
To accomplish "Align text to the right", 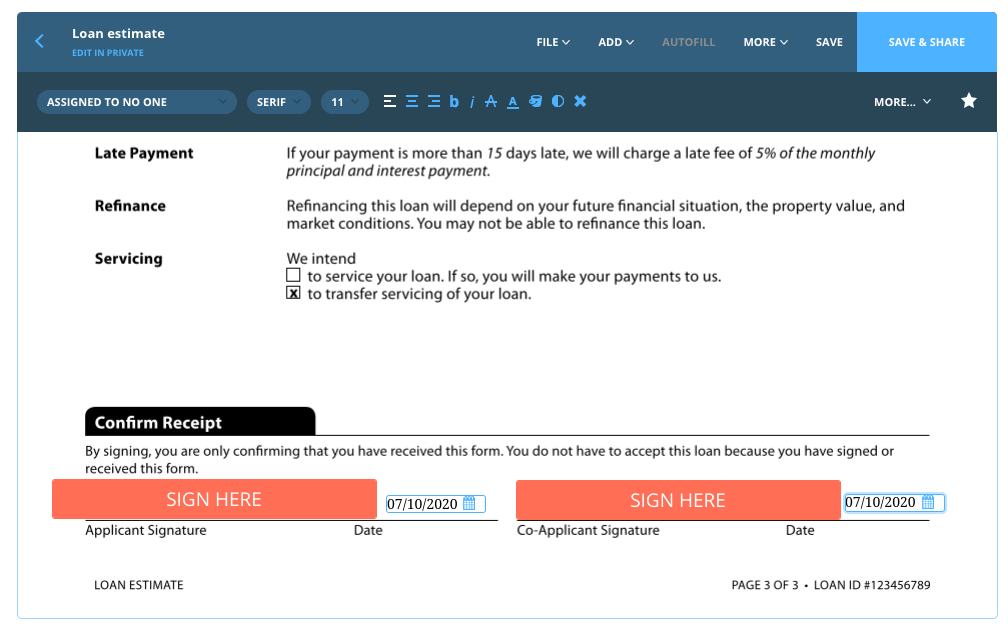I will point(434,102).
